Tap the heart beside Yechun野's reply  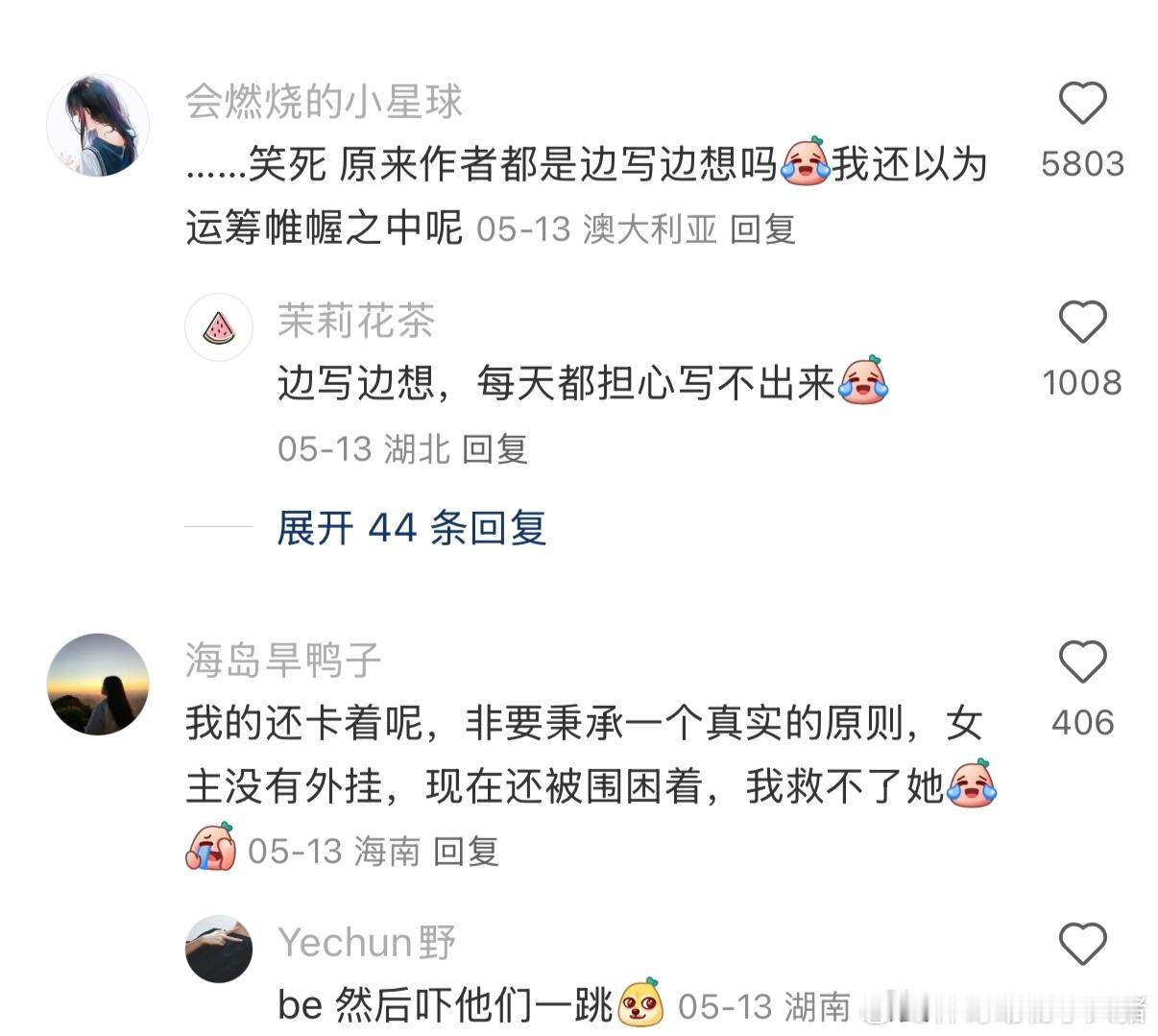tap(1082, 944)
